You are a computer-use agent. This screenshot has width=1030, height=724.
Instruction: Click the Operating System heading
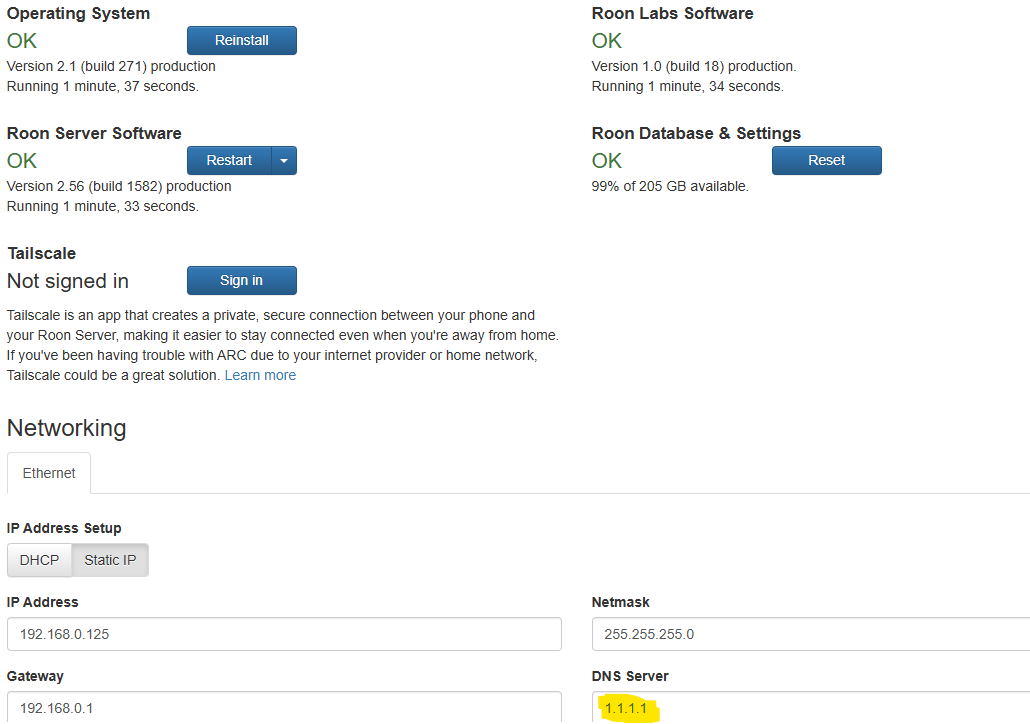pos(78,14)
